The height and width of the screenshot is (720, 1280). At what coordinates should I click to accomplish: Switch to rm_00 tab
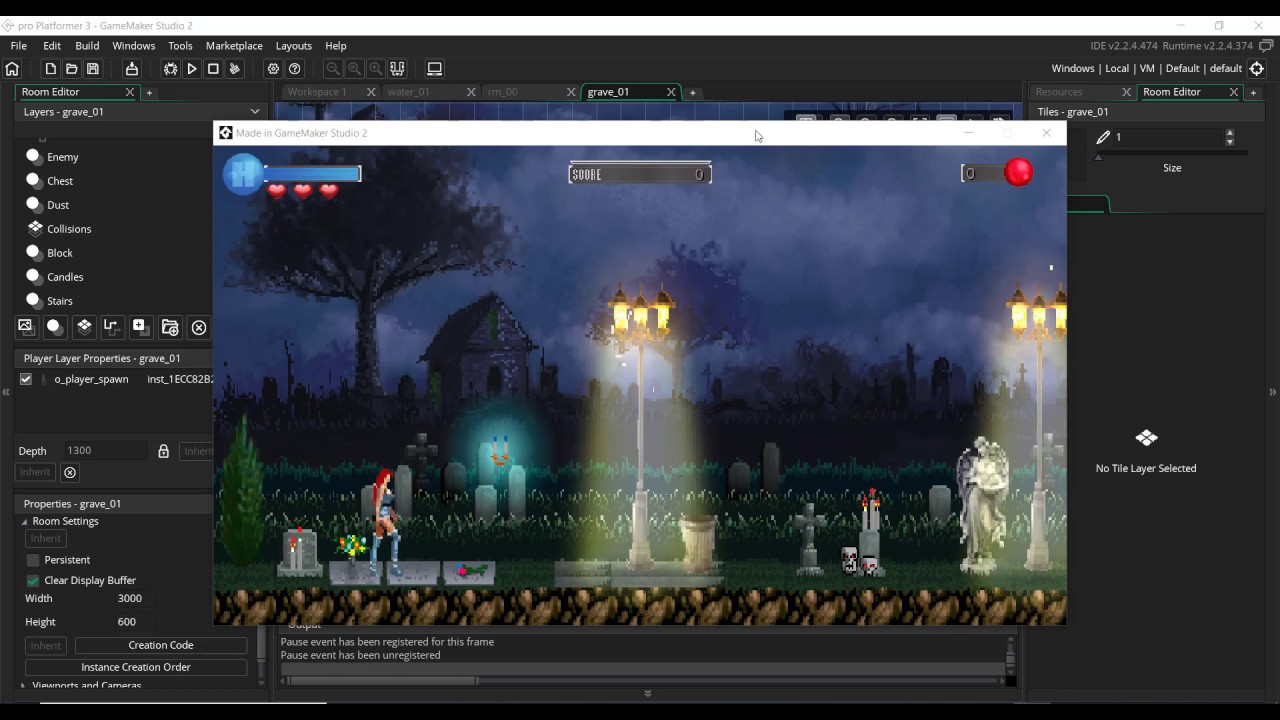[503, 92]
